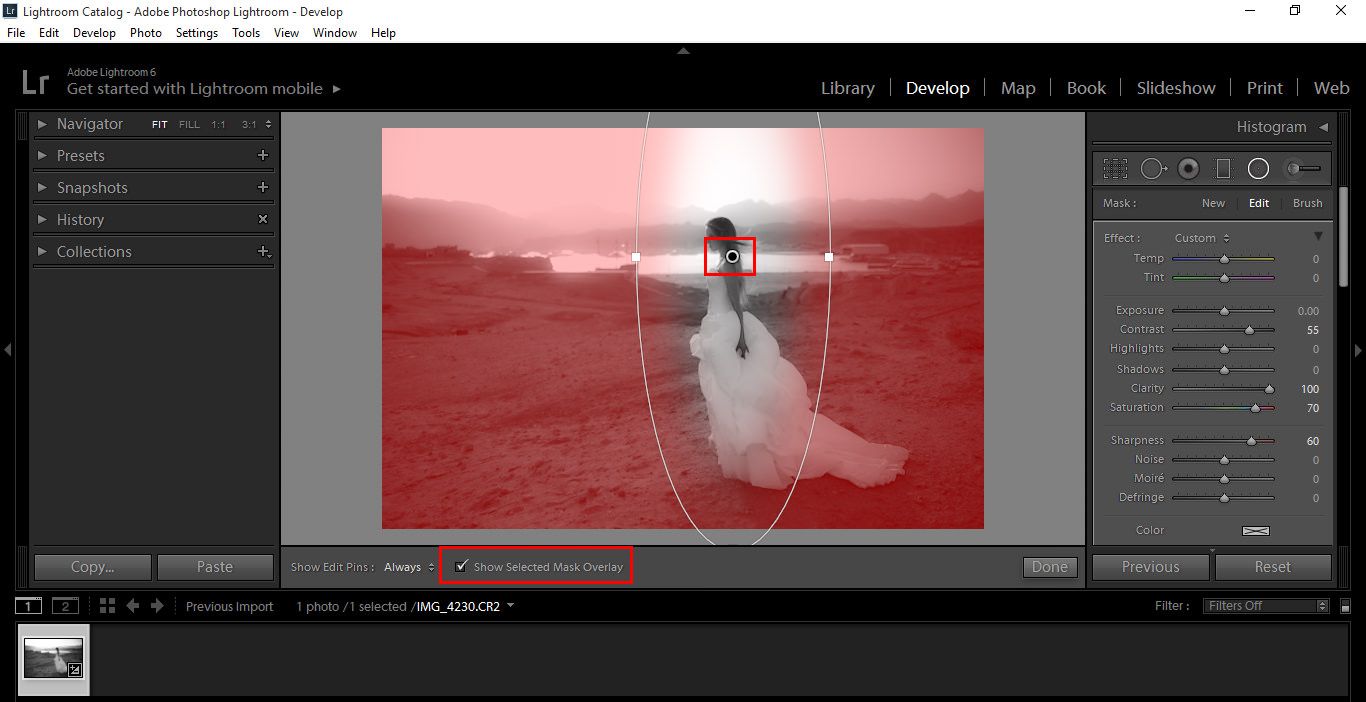Click the second window display button 2
Image resolution: width=1366 pixels, height=702 pixels.
click(65, 606)
